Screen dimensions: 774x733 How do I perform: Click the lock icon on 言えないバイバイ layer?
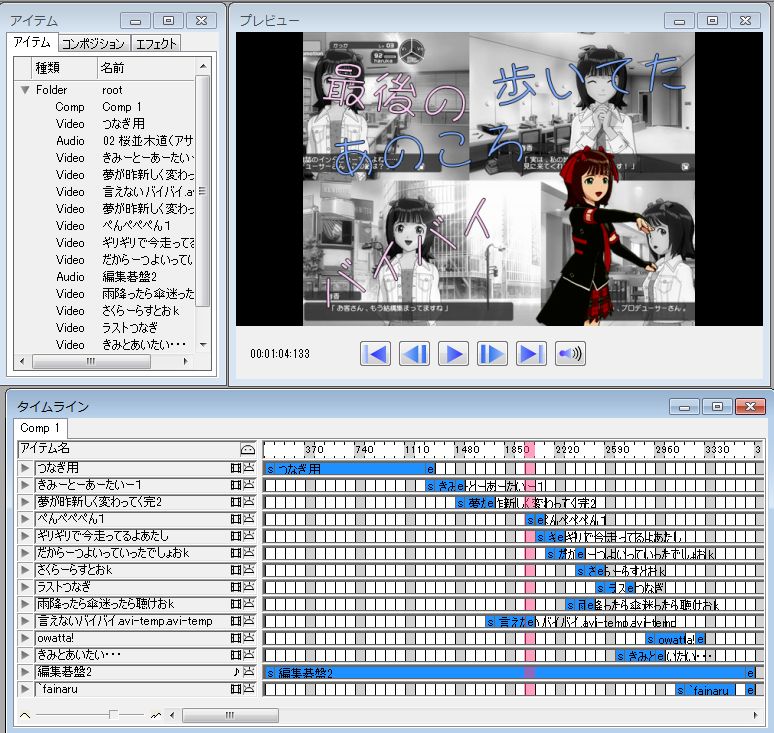point(249,621)
